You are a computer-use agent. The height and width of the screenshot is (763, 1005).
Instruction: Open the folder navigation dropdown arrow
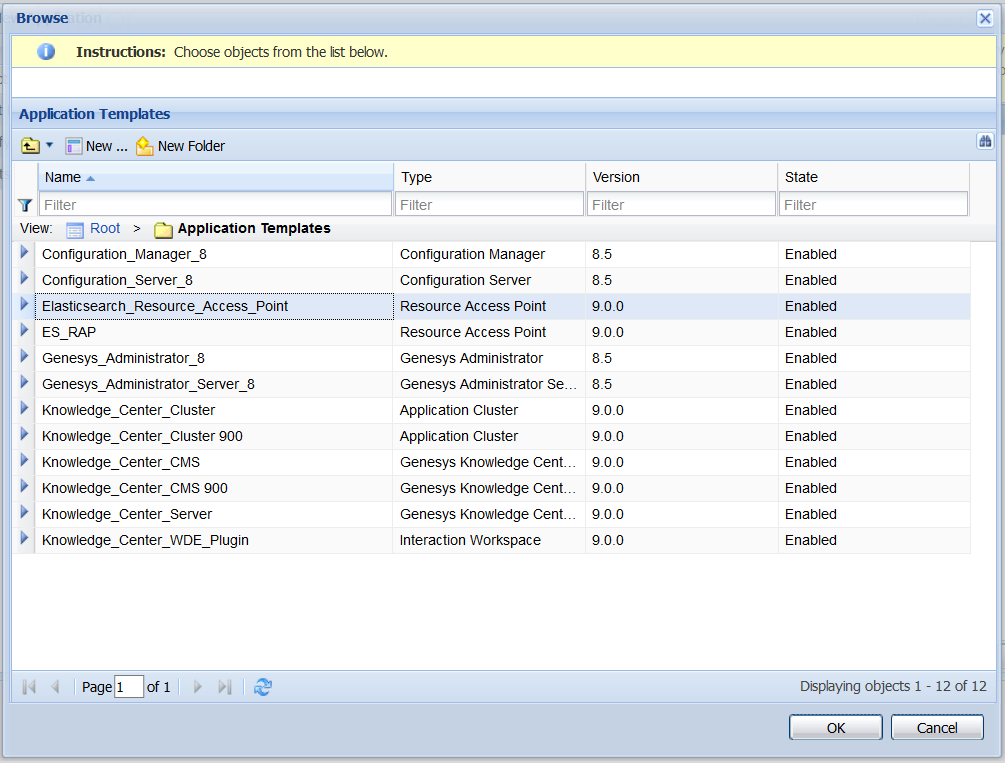[x=49, y=146]
